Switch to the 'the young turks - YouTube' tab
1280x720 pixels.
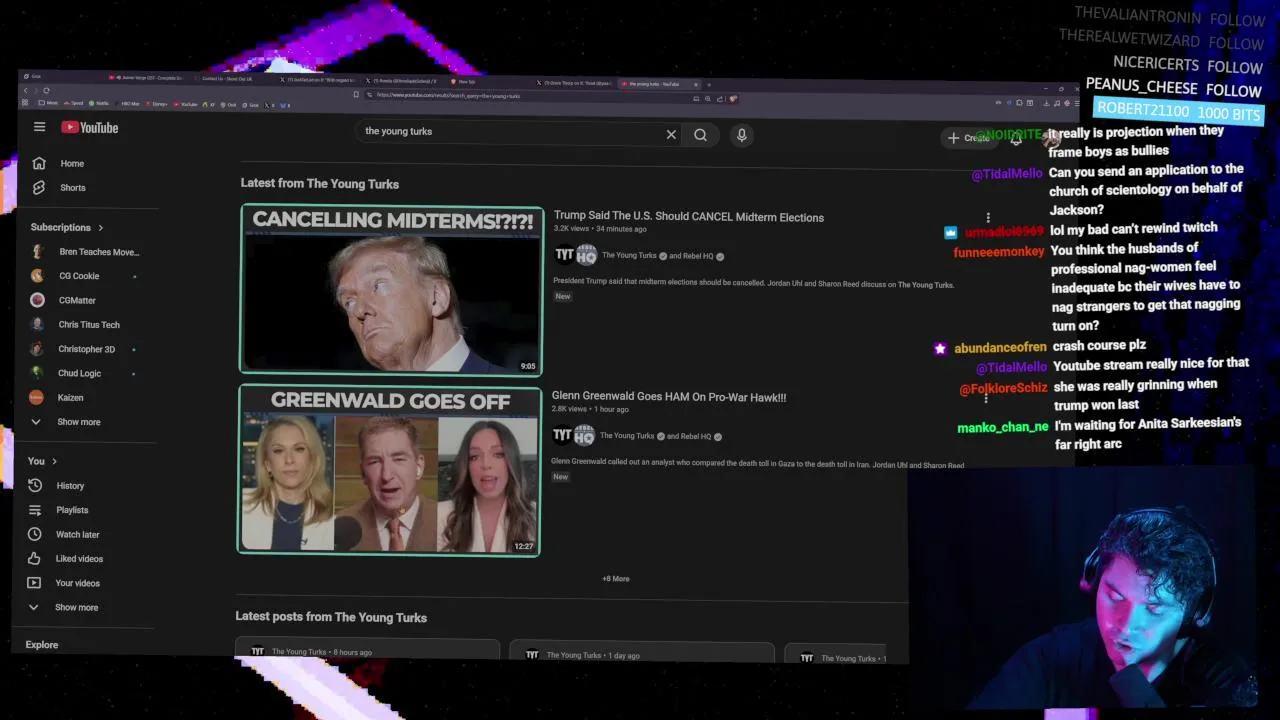658,84
